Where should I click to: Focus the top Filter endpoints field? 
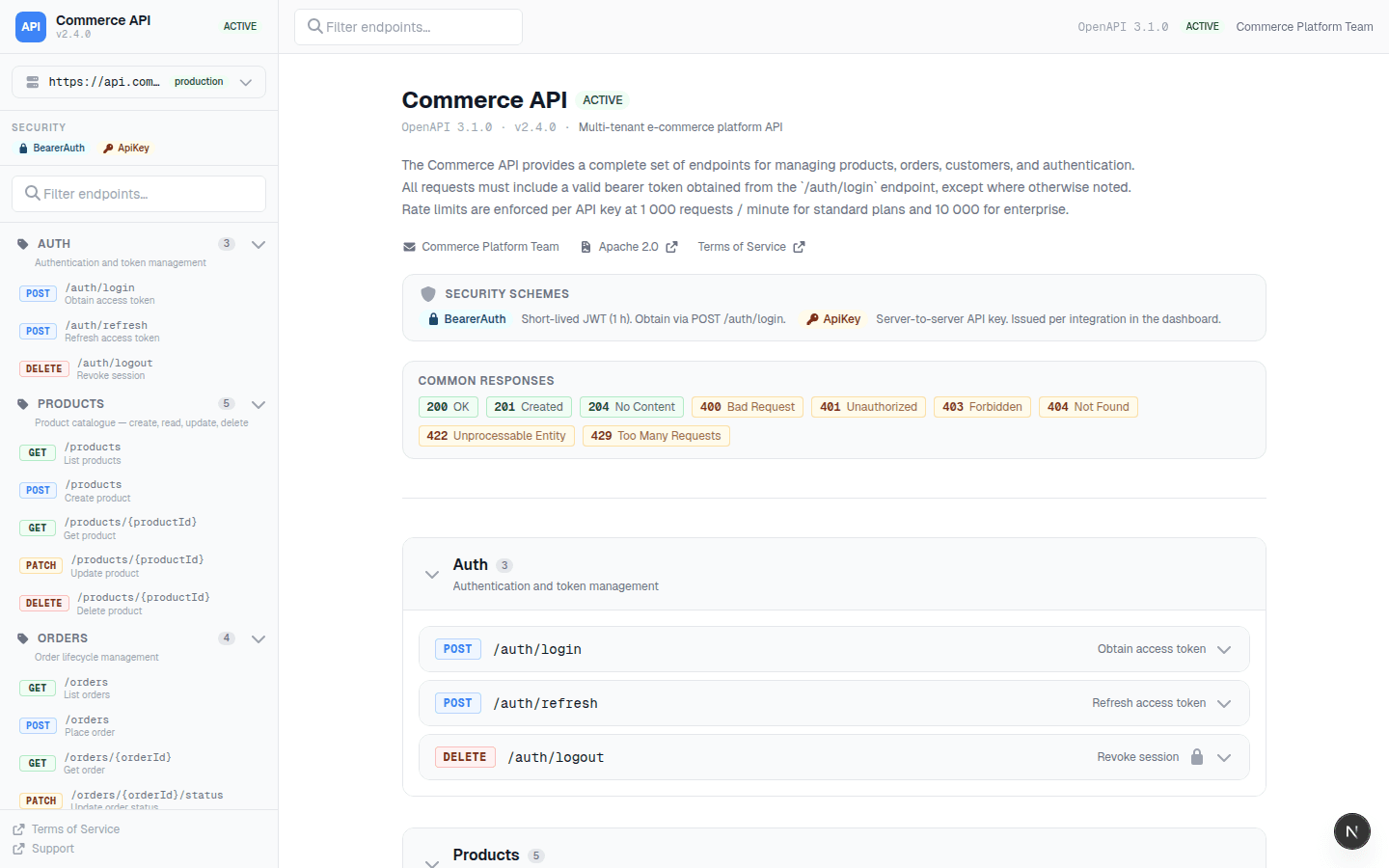point(408,27)
